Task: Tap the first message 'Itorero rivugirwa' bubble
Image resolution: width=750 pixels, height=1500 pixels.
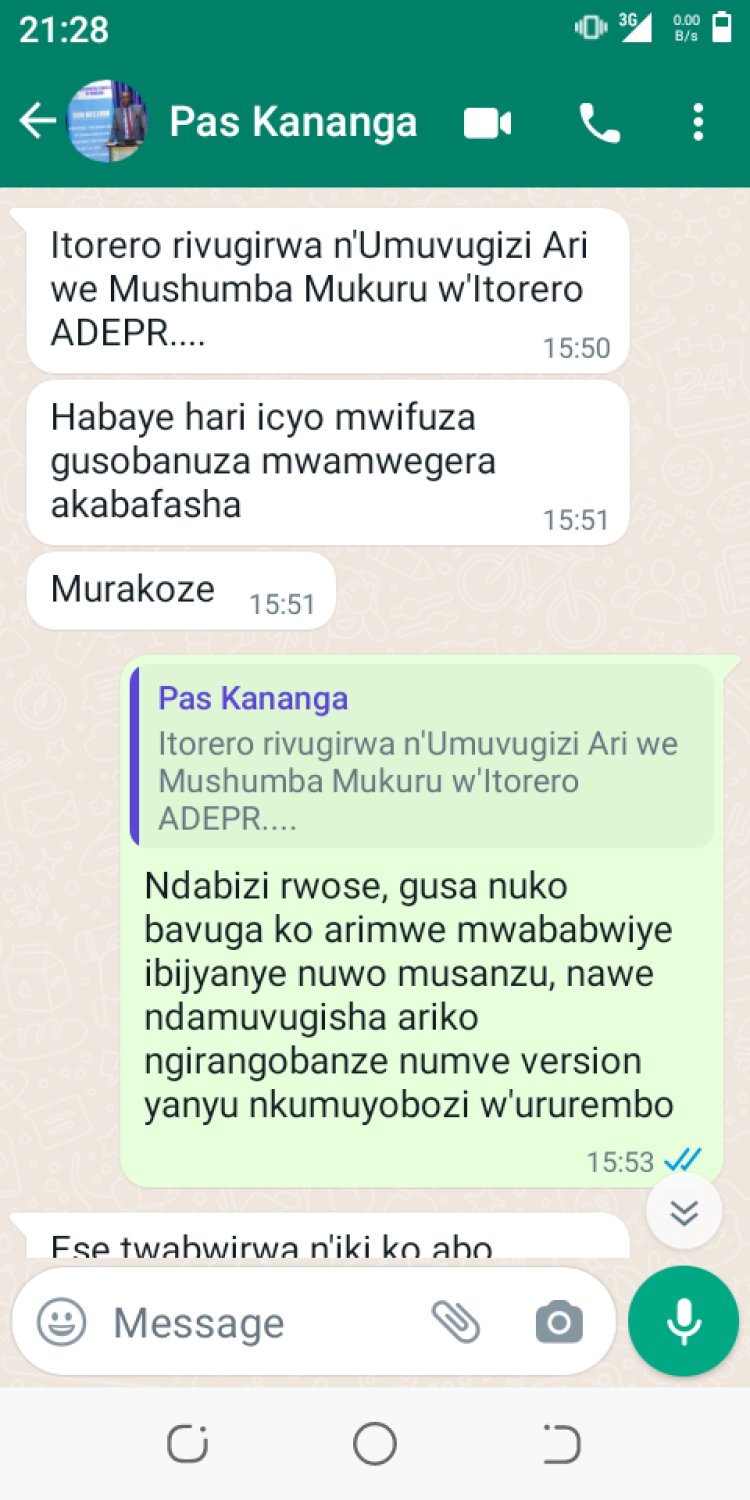Action: point(328,291)
